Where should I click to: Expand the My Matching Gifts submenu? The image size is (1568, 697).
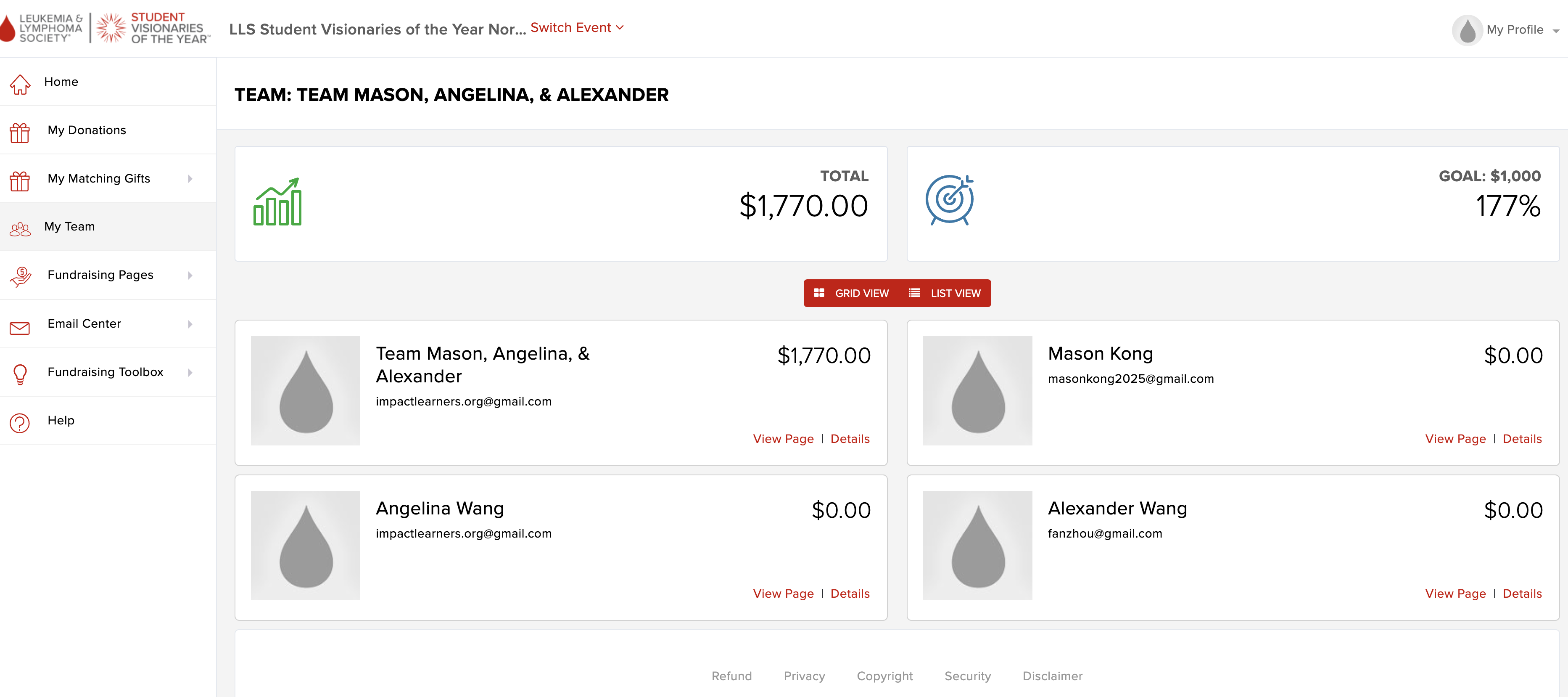190,178
